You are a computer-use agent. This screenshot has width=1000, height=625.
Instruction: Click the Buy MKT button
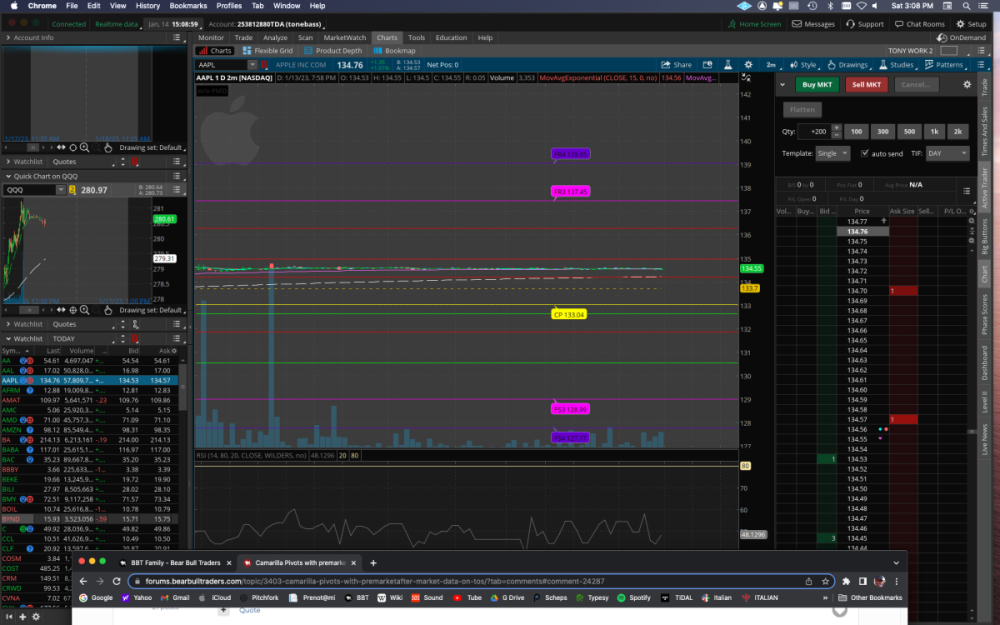coord(816,84)
